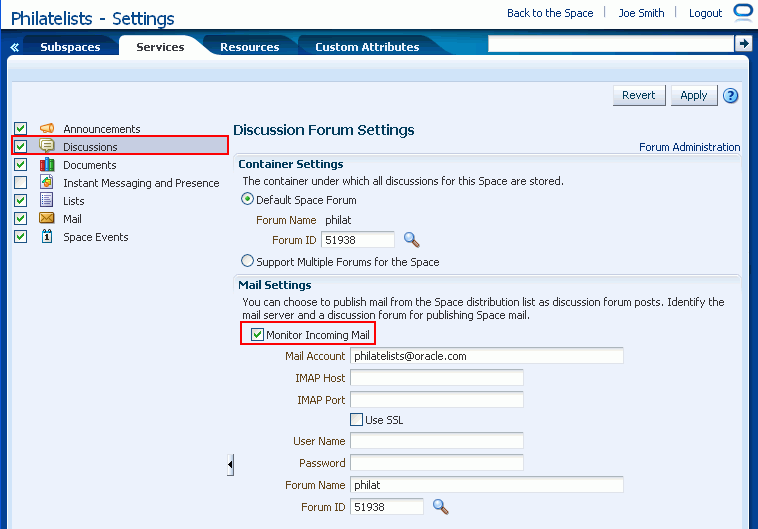Image resolution: width=758 pixels, height=529 pixels.
Task: Enable the Use SSL checkbox
Action: click(356, 419)
